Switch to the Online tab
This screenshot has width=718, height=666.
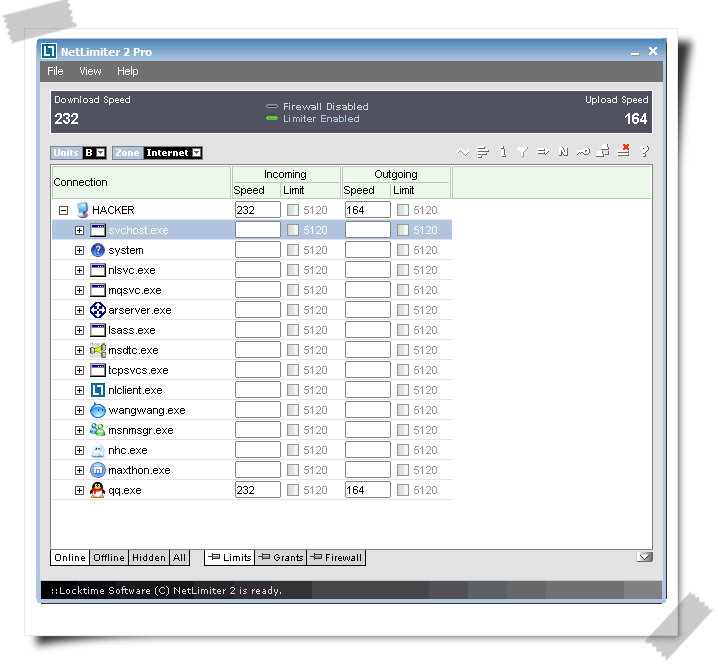pyautogui.click(x=70, y=558)
